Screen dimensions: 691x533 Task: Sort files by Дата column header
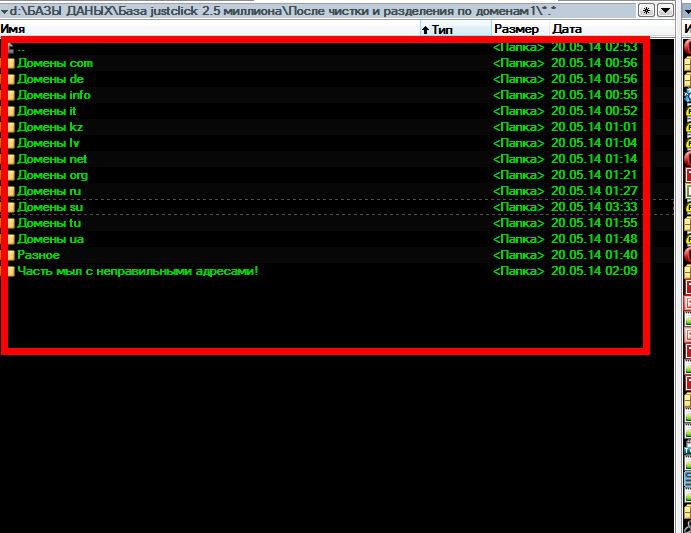coord(613,29)
